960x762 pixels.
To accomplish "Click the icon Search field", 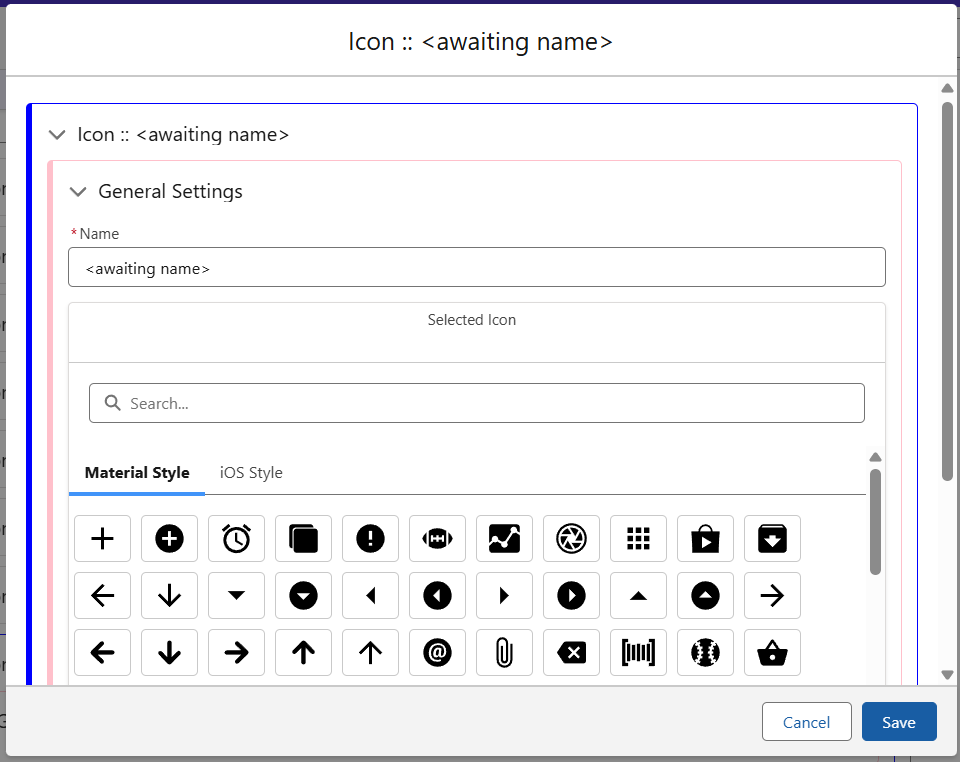I will [x=476, y=403].
